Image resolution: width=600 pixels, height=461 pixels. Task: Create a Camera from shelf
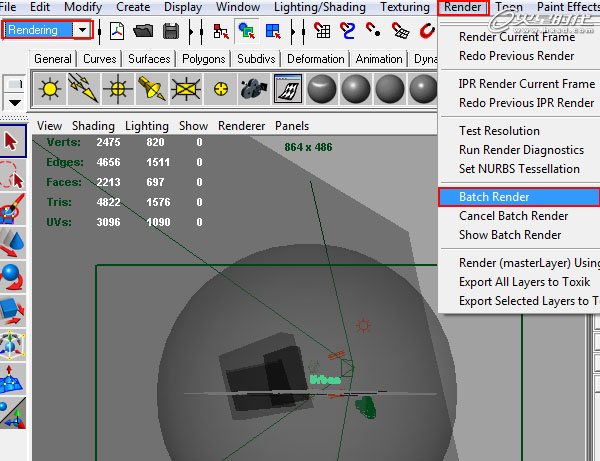coord(253,89)
